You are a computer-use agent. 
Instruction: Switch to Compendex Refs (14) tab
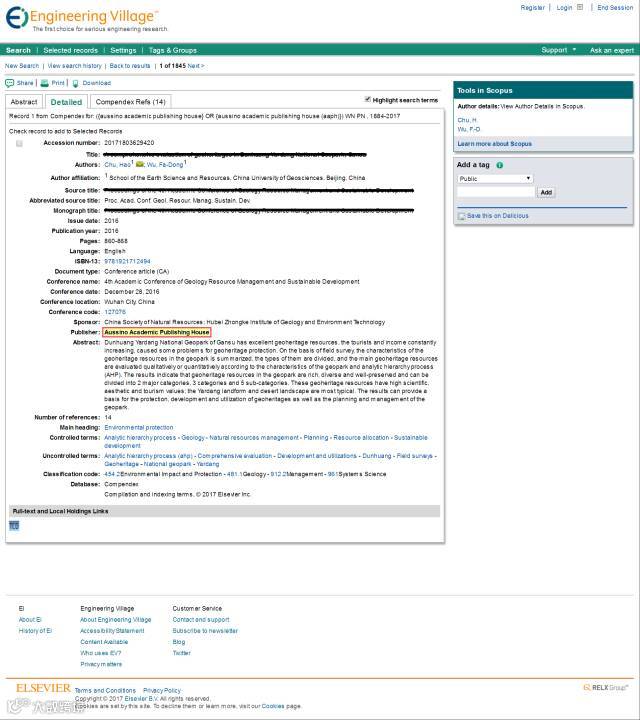(x=130, y=101)
